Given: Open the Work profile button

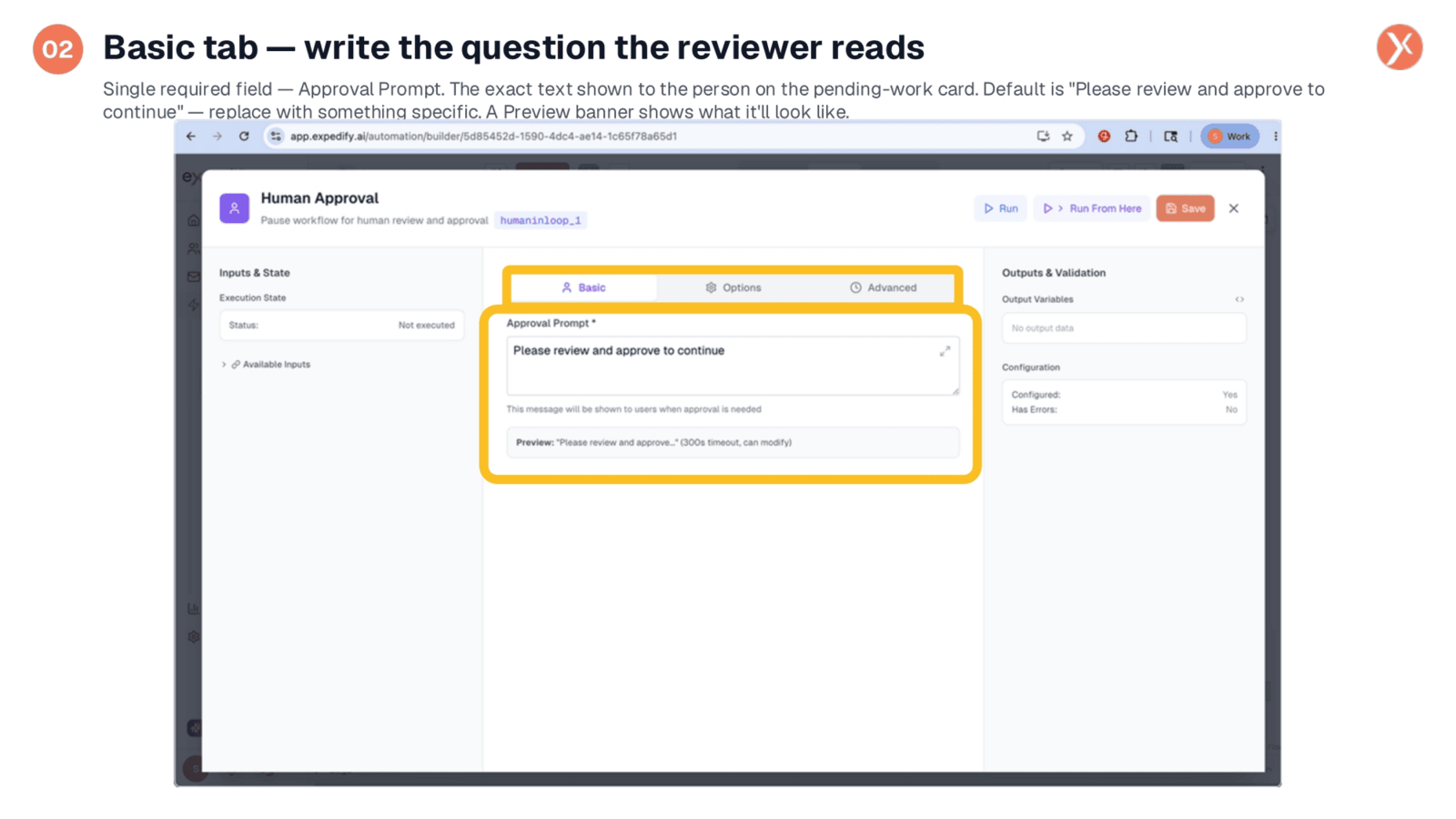Looking at the screenshot, I should point(1229,136).
